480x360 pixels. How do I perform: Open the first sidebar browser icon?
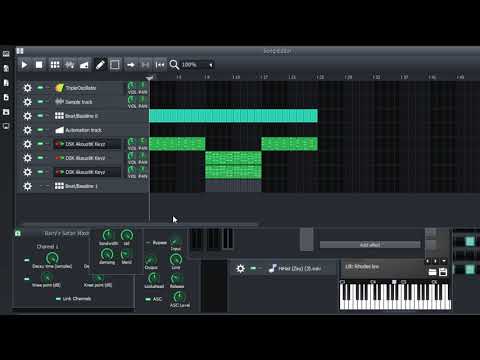(x=6, y=54)
